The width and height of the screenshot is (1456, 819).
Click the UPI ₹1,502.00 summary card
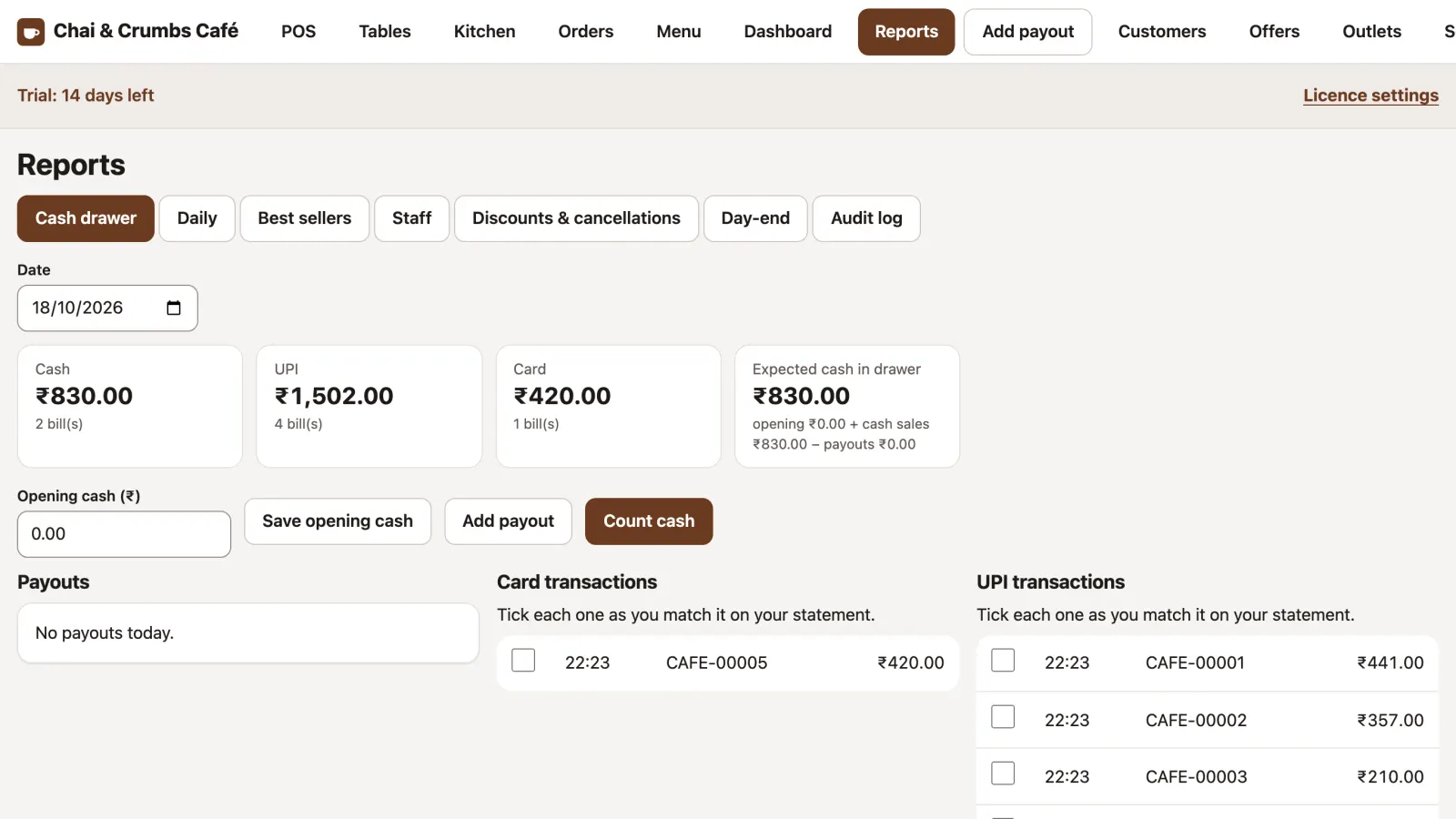(369, 406)
